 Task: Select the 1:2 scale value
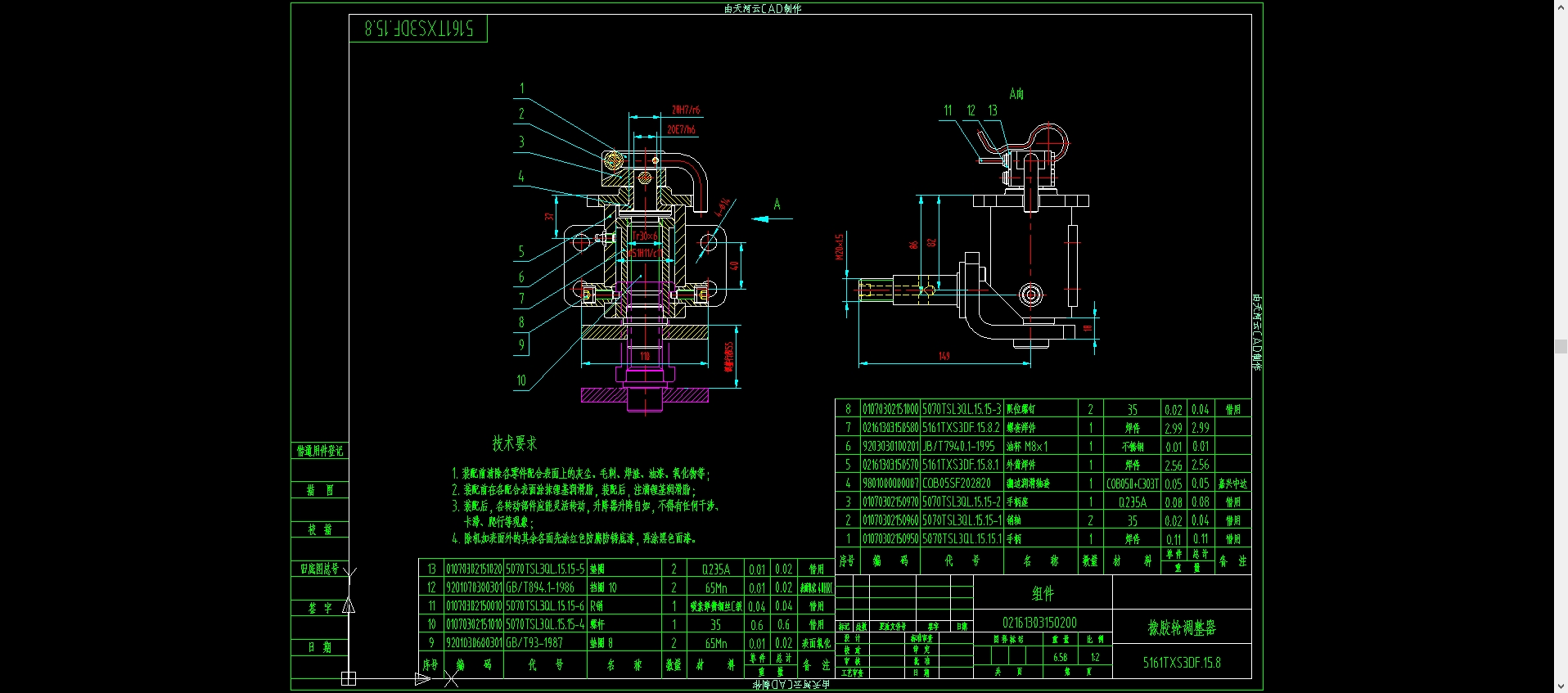click(1095, 657)
